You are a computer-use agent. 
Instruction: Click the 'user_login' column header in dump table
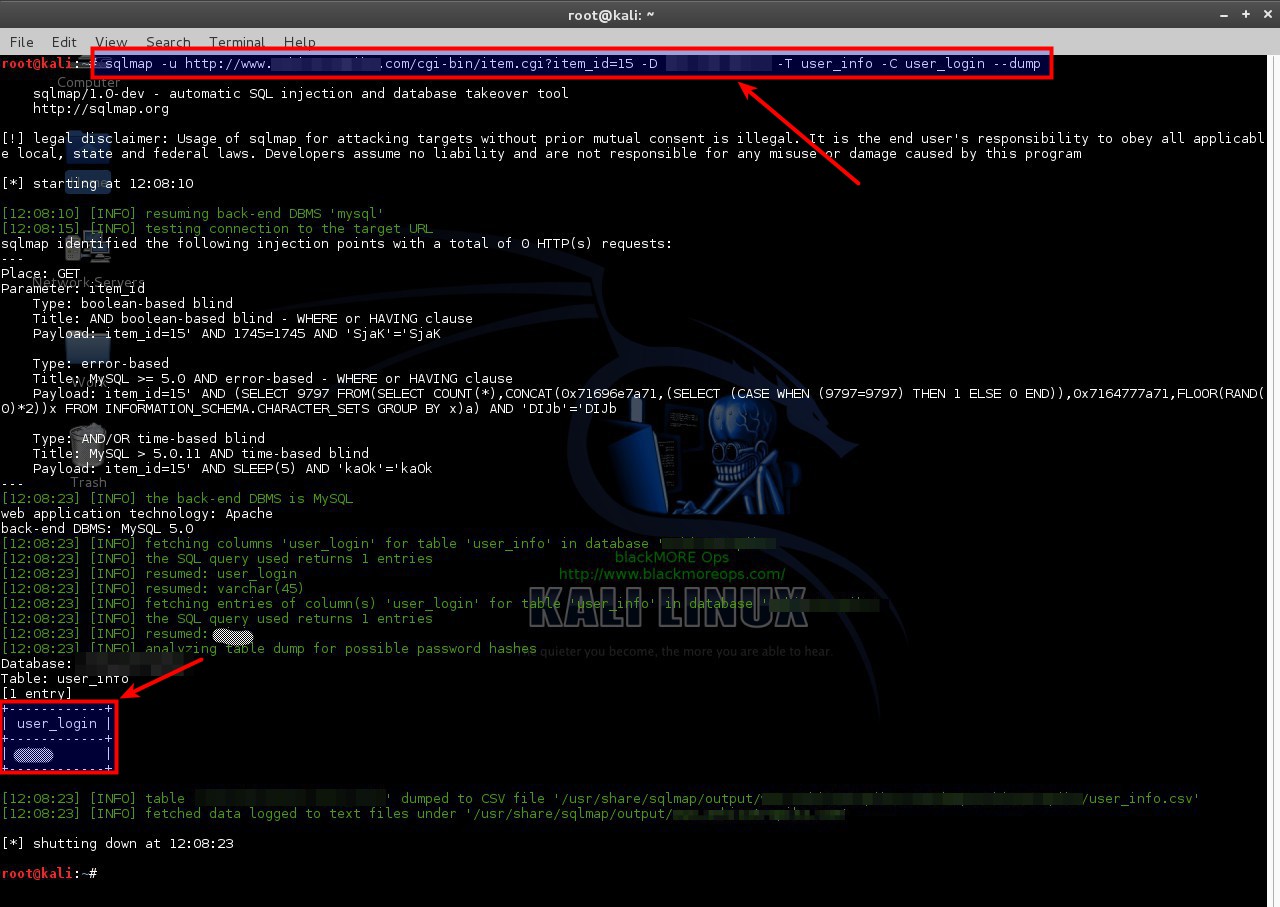pos(57,724)
